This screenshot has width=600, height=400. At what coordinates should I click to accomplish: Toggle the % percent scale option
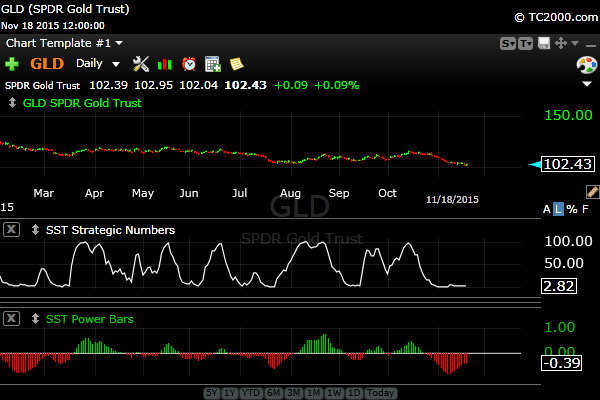click(x=571, y=209)
